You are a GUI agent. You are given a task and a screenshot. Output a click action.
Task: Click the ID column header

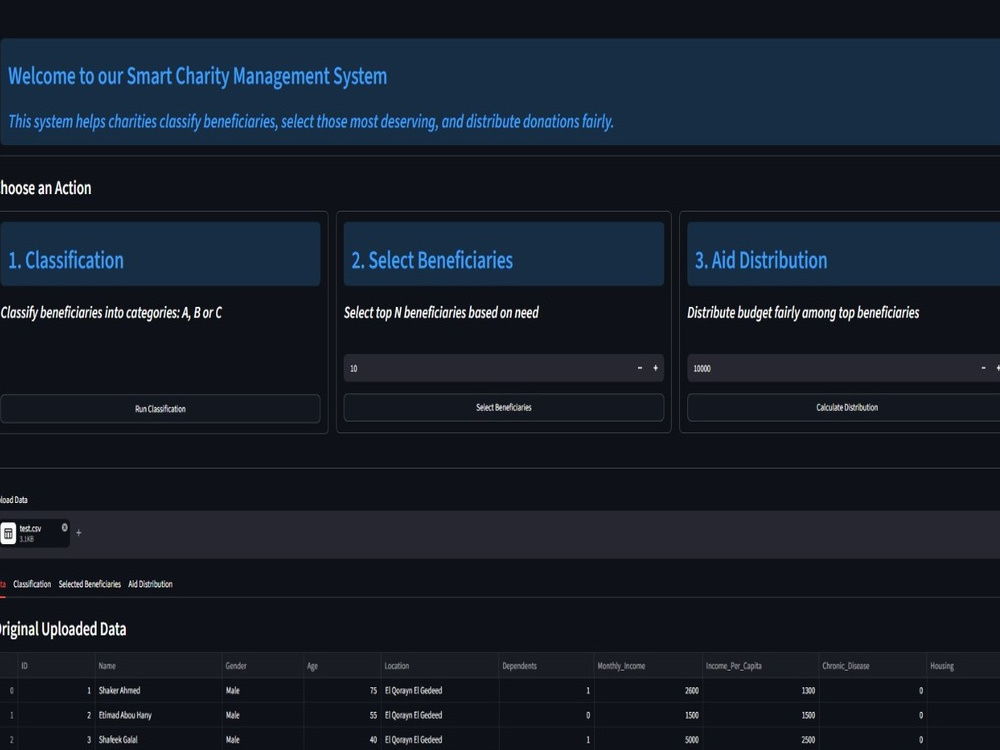click(56, 666)
